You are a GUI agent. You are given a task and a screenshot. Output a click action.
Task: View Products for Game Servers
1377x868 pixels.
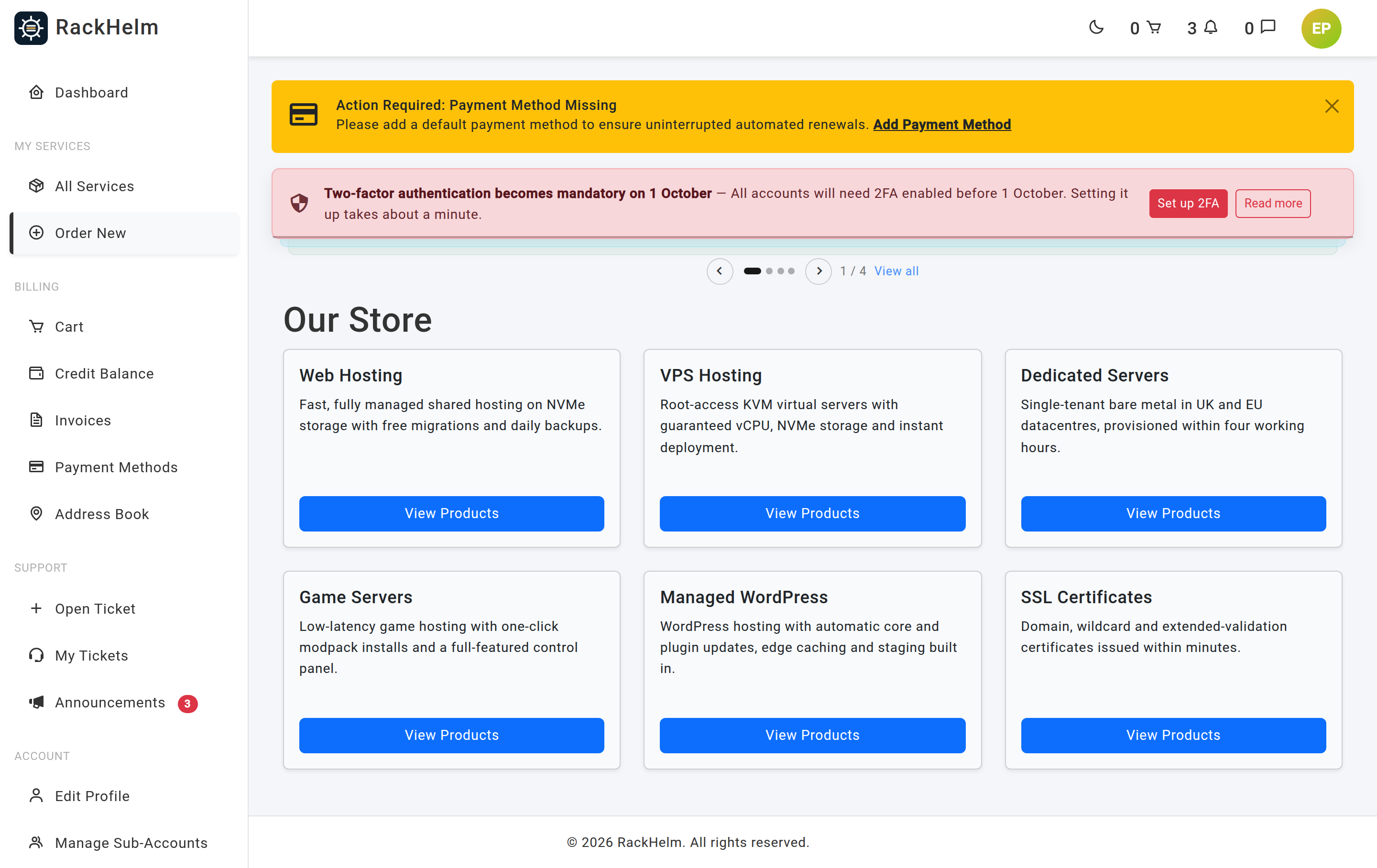[452, 735]
